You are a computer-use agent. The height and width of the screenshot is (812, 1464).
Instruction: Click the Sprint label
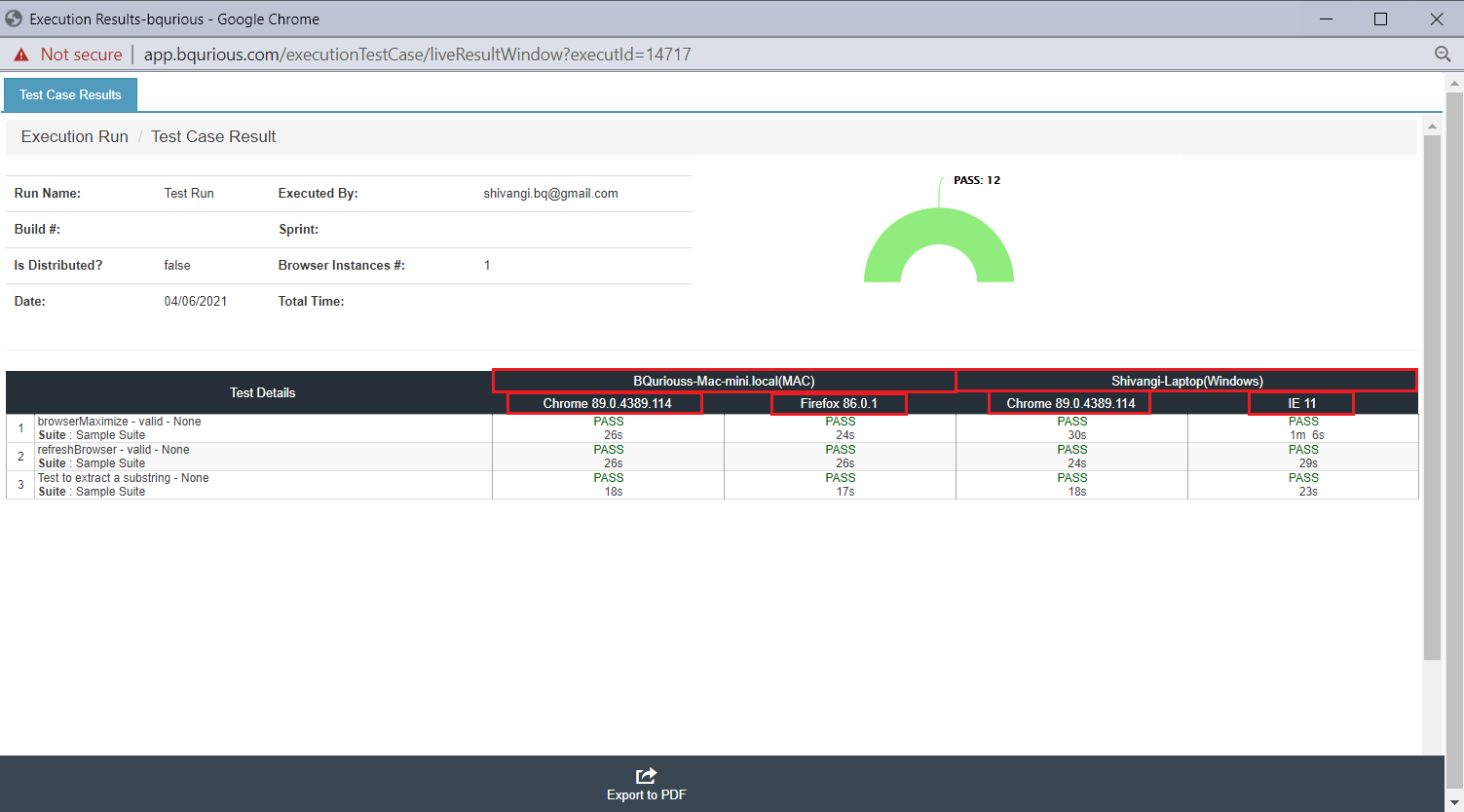pyautogui.click(x=298, y=229)
